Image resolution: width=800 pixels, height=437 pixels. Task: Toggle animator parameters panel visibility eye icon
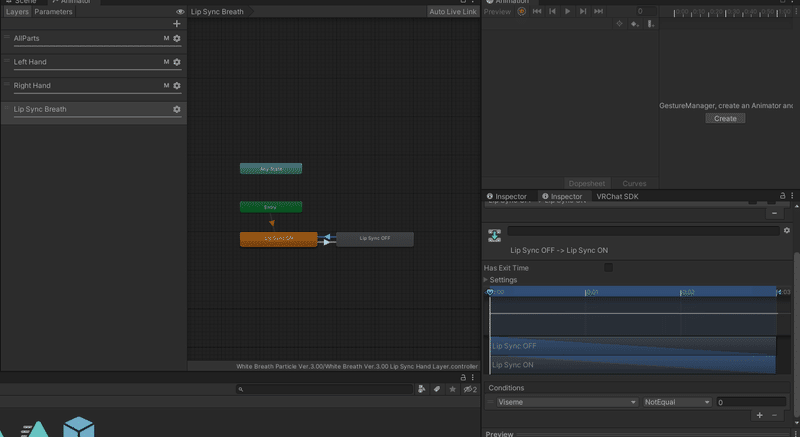(x=180, y=12)
